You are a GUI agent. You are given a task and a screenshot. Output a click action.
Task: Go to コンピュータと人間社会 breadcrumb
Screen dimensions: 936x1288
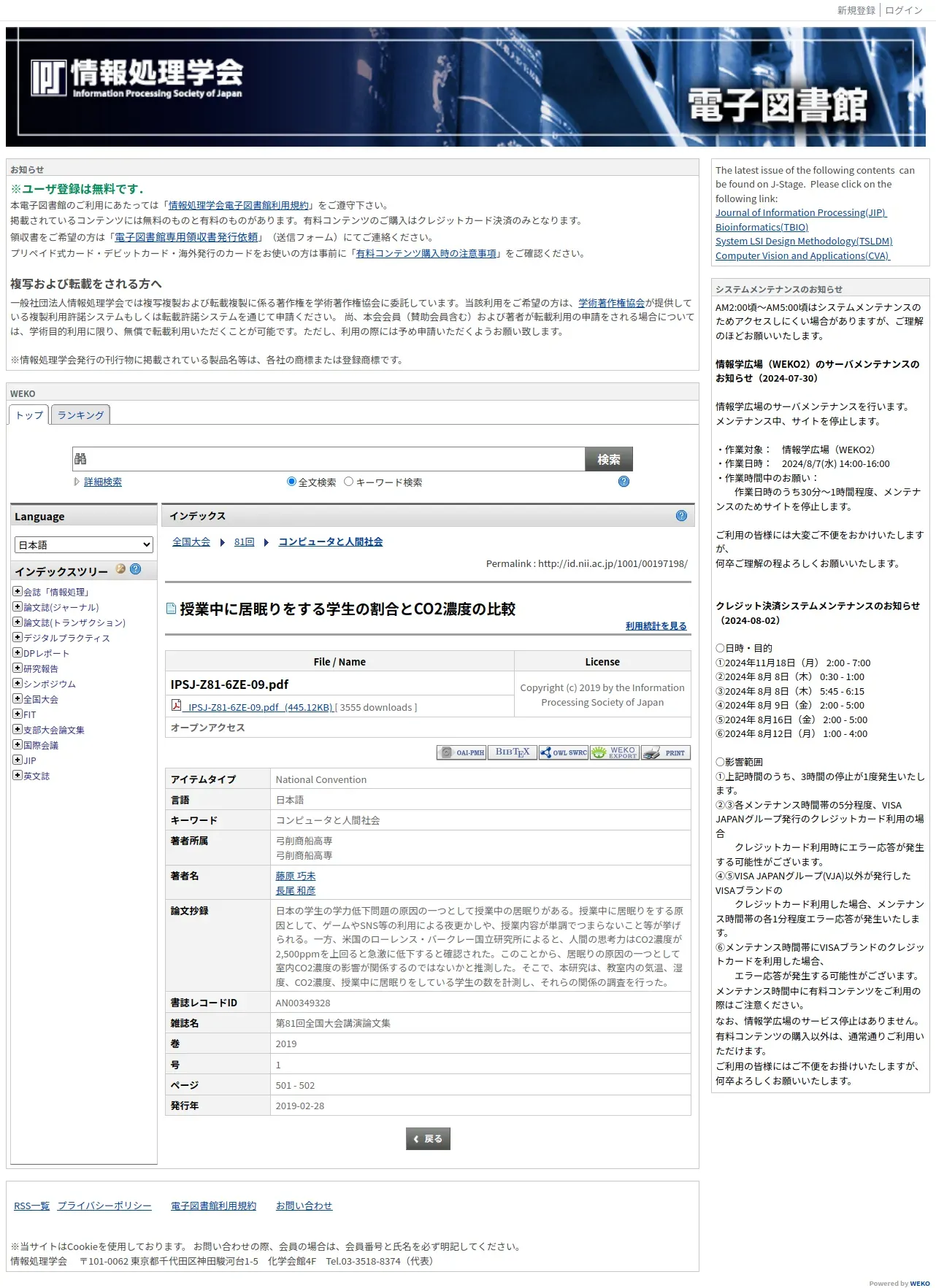(x=331, y=541)
